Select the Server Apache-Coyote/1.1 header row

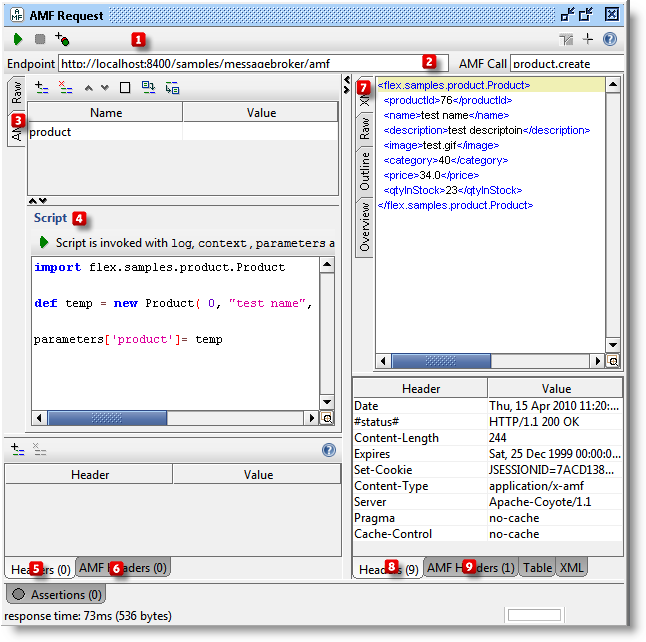click(x=488, y=502)
